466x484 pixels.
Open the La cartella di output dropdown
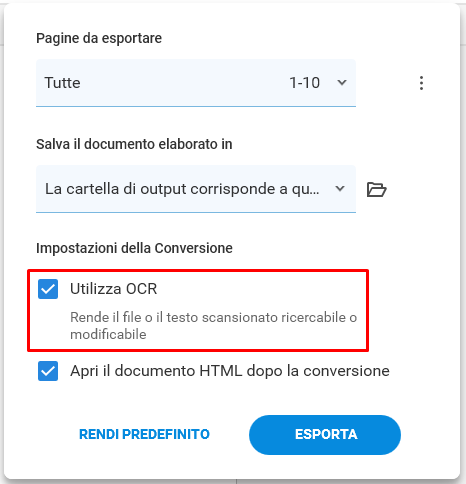coord(196,189)
